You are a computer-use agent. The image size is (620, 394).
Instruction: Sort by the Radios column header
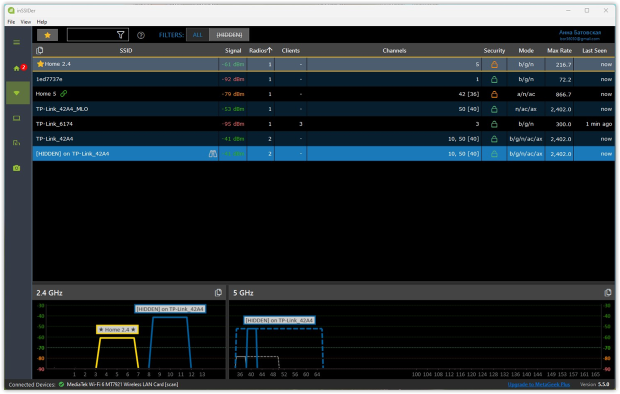[261, 51]
